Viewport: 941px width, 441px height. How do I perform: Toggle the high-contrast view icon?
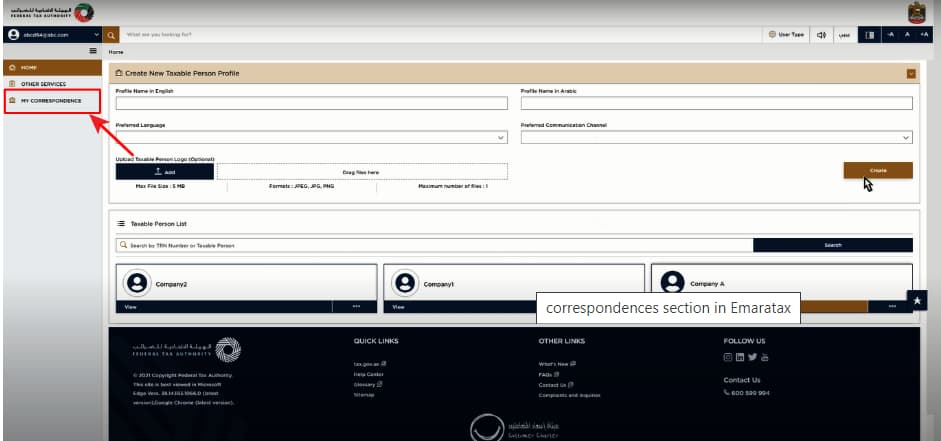click(870, 35)
